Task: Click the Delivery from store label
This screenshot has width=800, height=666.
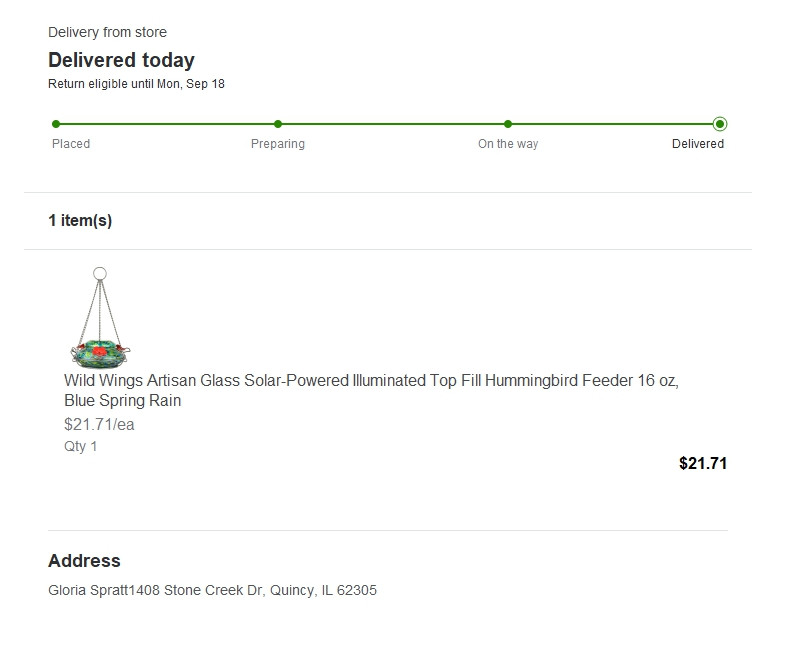Action: pyautogui.click(x=107, y=32)
